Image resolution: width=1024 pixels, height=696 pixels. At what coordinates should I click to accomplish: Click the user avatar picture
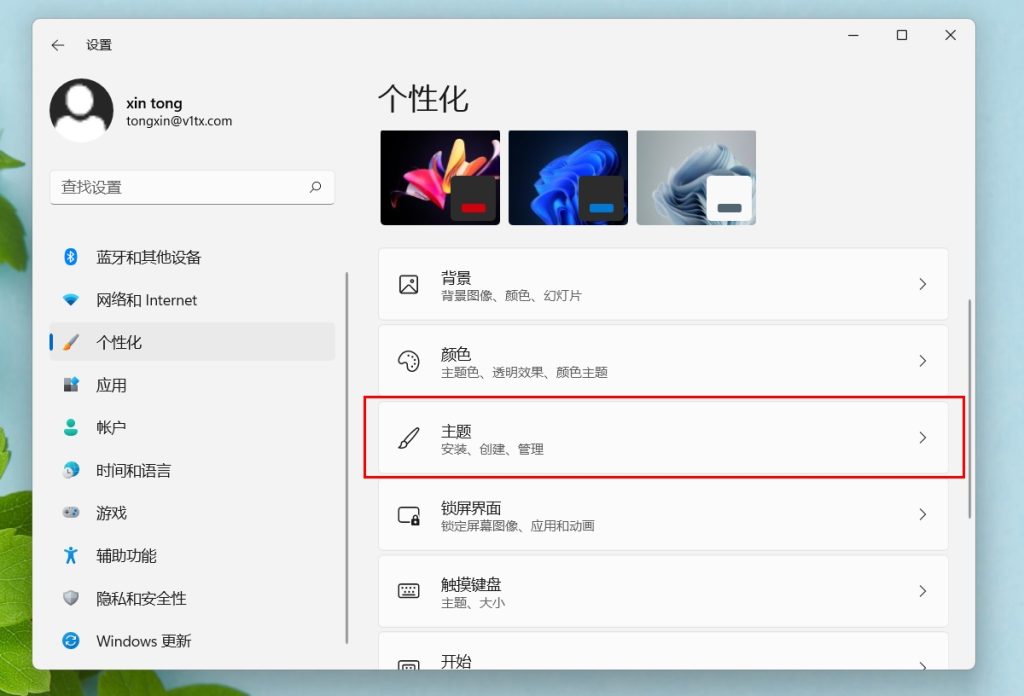pos(82,110)
